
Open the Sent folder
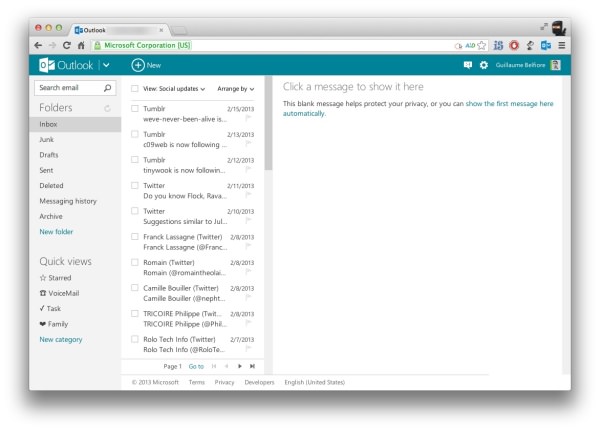click(x=46, y=170)
